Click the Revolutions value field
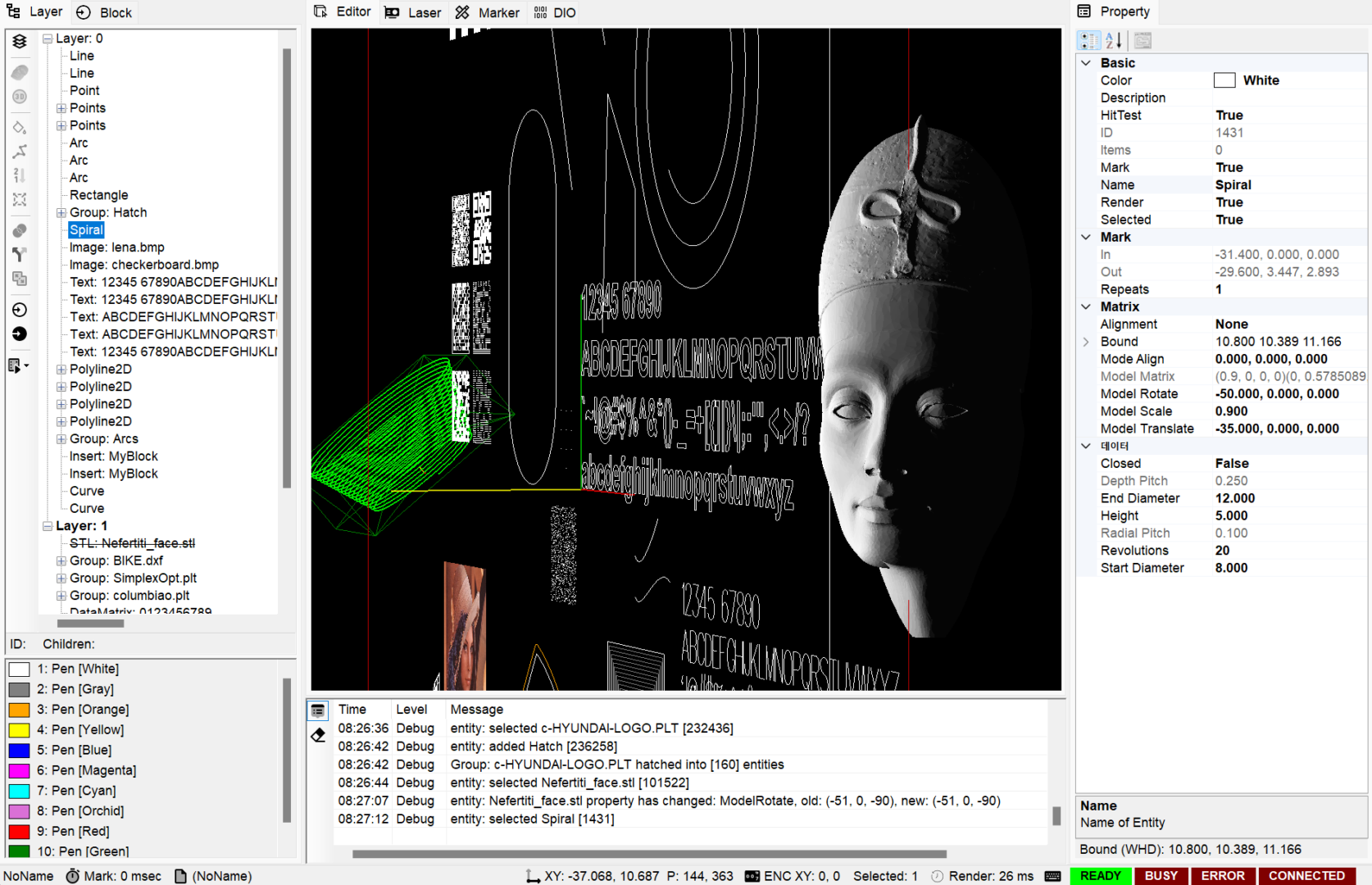 (1287, 551)
